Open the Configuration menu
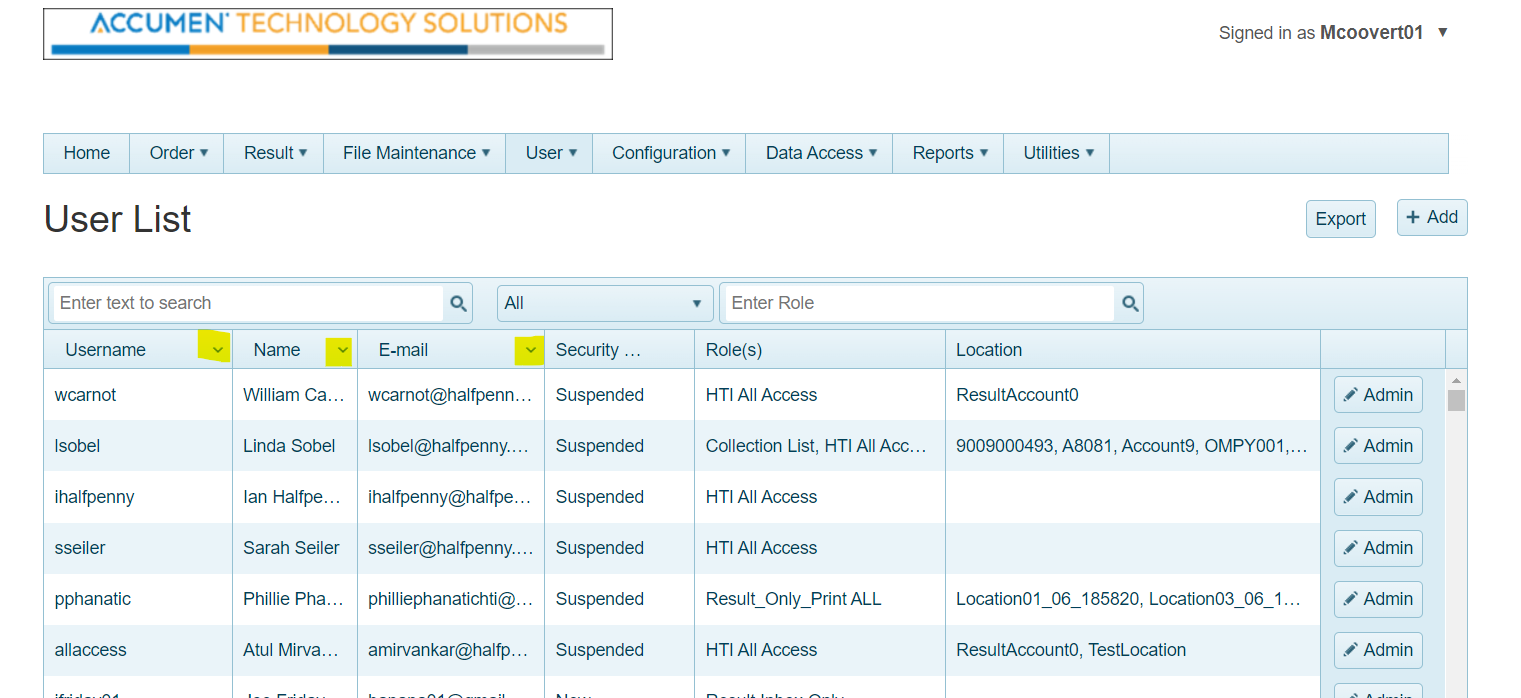The image size is (1521, 698). click(670, 153)
